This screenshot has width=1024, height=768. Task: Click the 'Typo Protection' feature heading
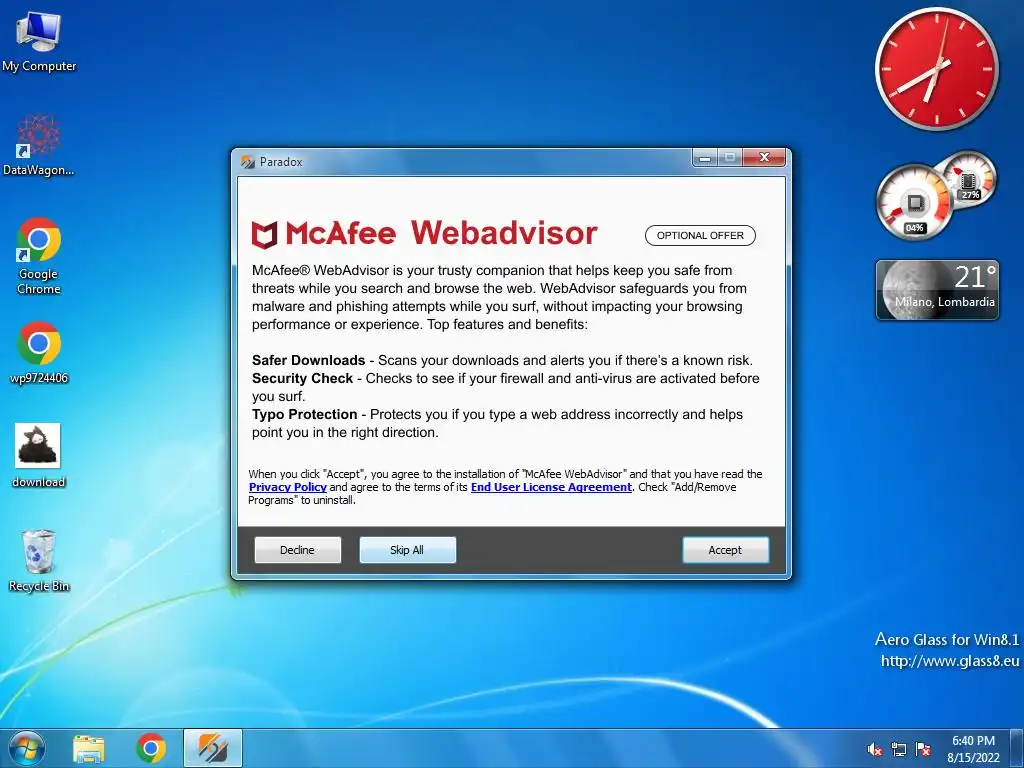pyautogui.click(x=304, y=415)
